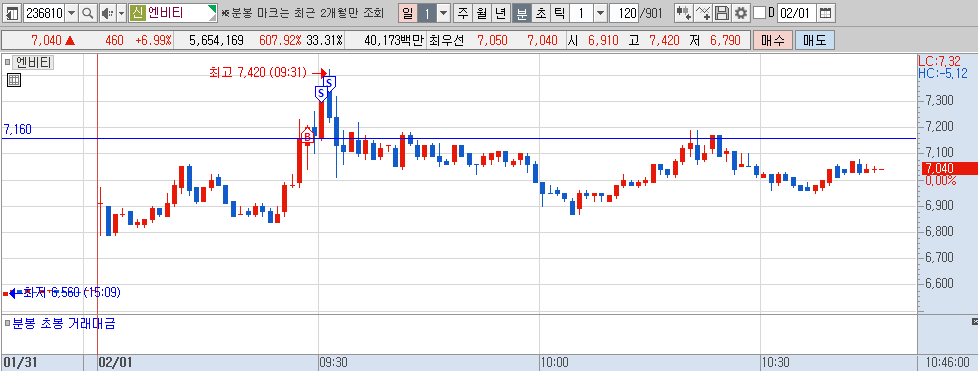Click the data grid icon below 엔비티 label
Viewport: 978px width, 371px height.
coord(14,79)
